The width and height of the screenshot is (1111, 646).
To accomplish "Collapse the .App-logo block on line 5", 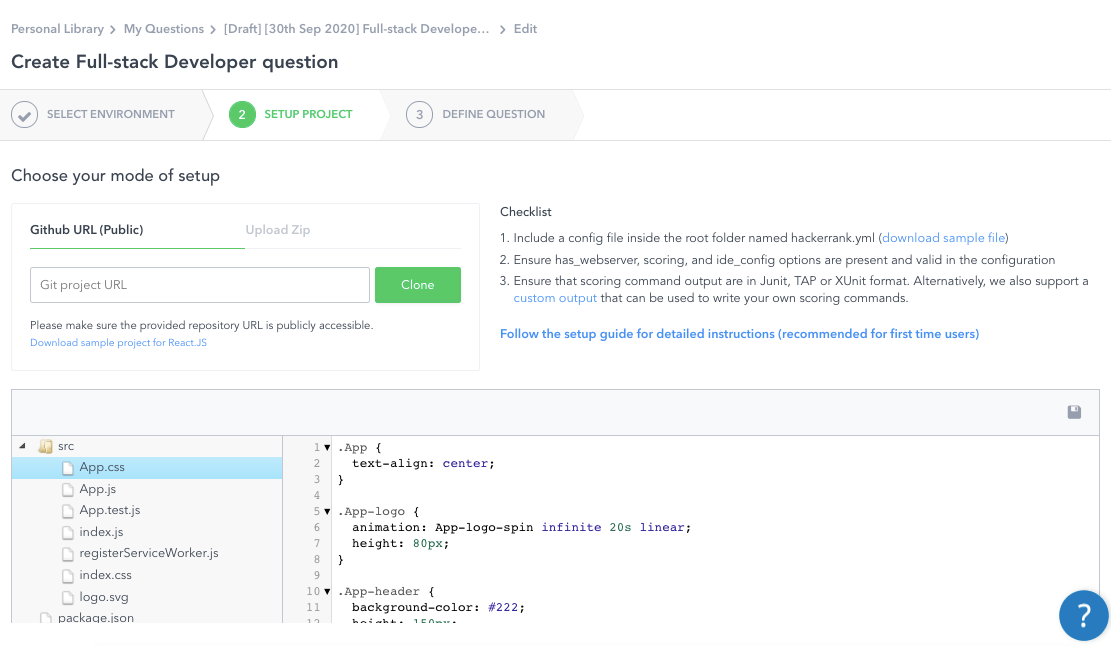I will tap(325, 511).
